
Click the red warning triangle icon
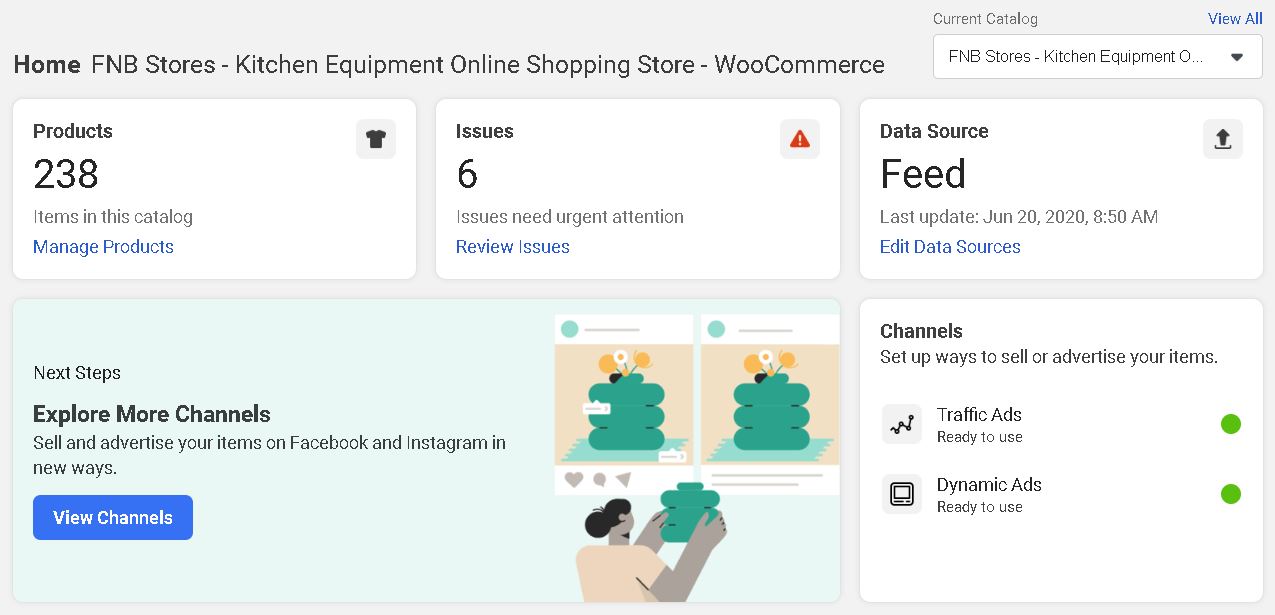click(800, 139)
